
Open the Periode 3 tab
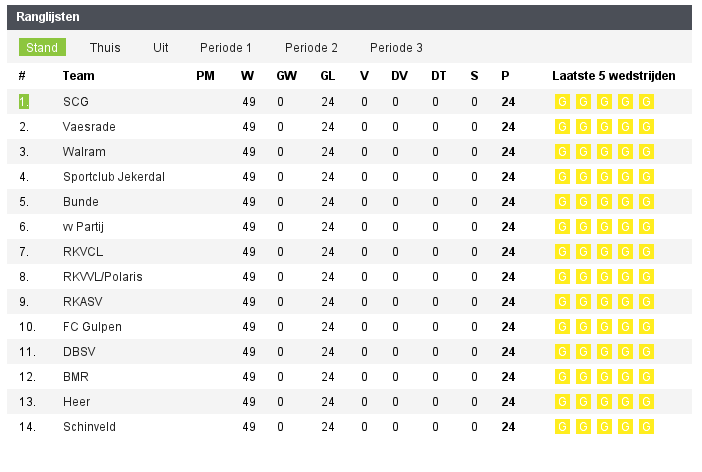point(396,47)
